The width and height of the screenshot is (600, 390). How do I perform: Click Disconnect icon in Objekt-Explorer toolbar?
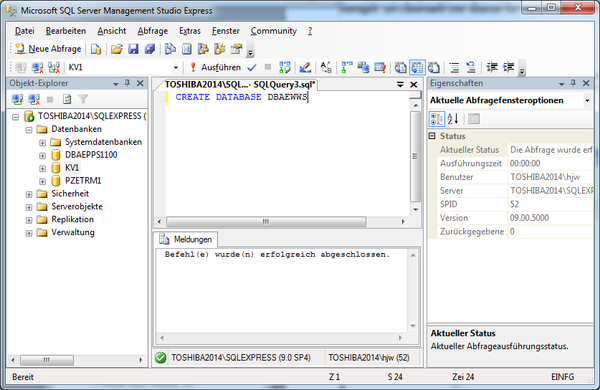click(x=34, y=100)
